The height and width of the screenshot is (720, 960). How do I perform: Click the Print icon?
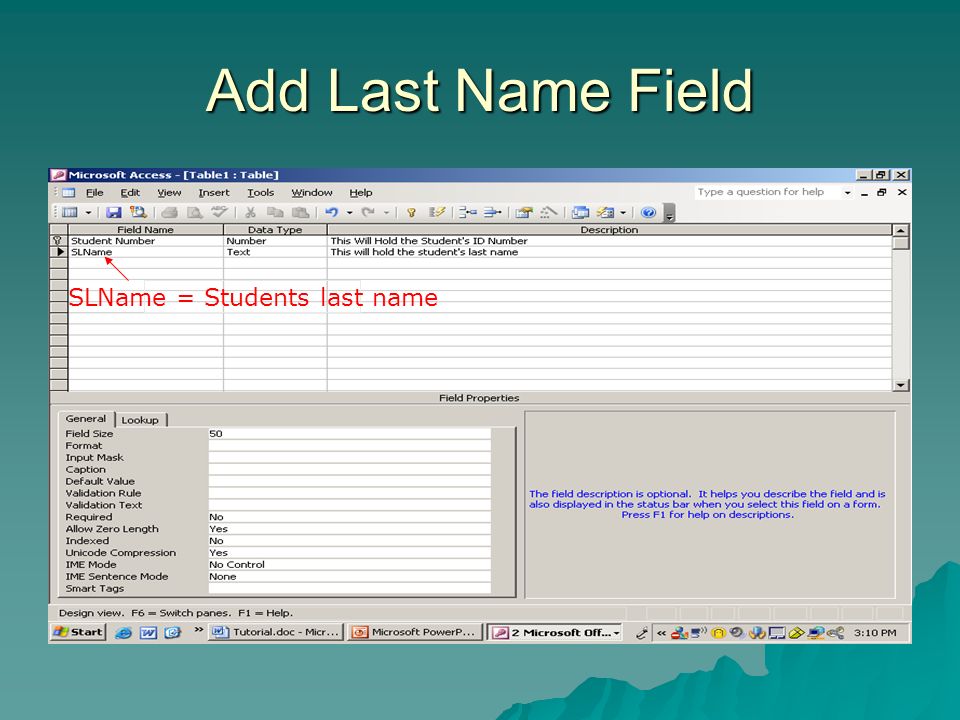tap(170, 212)
